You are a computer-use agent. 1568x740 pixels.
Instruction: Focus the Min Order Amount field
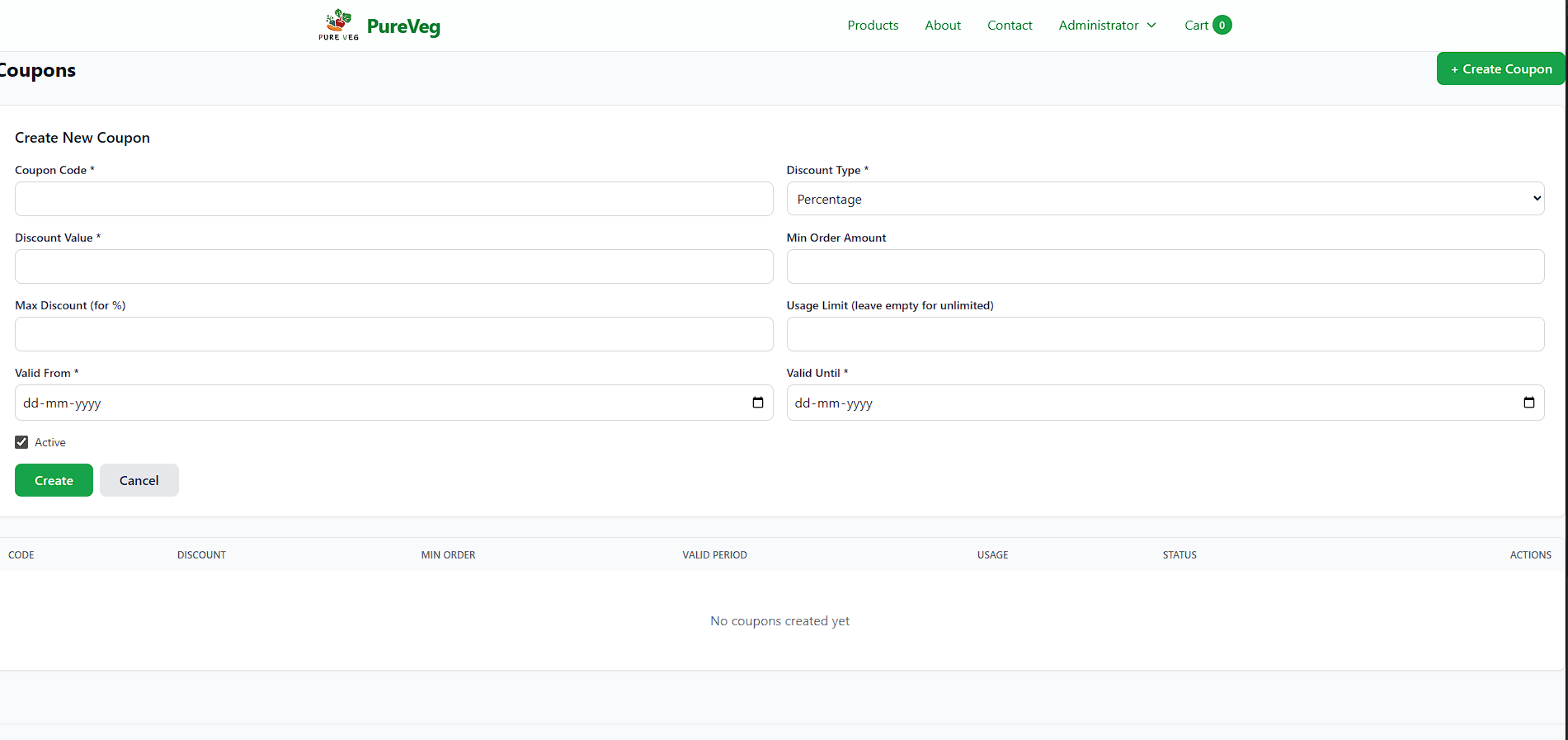click(1165, 266)
